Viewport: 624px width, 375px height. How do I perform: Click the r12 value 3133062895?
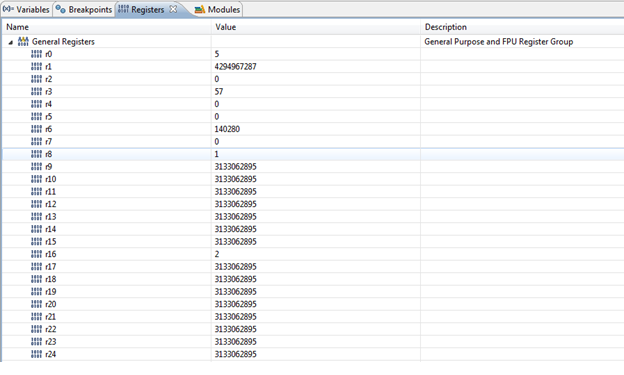[236, 204]
